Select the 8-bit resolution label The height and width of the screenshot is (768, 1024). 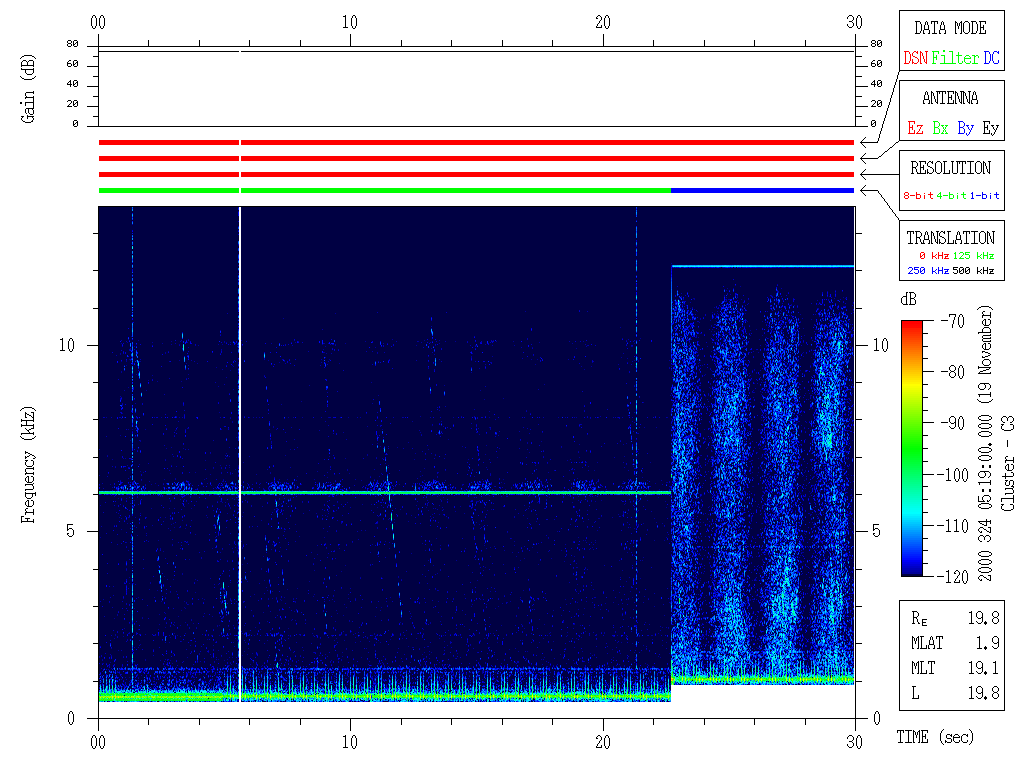(918, 196)
